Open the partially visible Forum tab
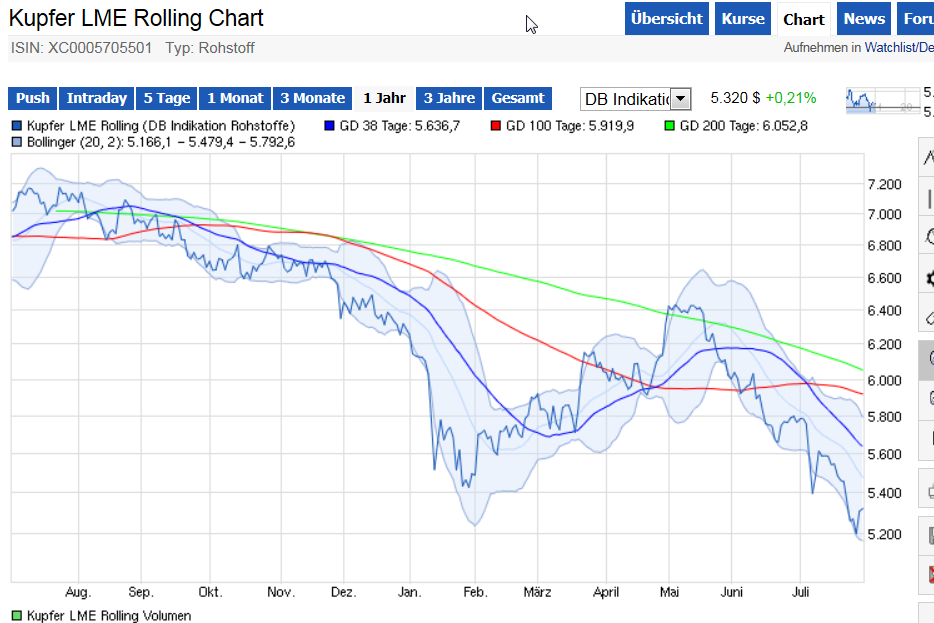This screenshot has width=934, height=623. pos(916,19)
